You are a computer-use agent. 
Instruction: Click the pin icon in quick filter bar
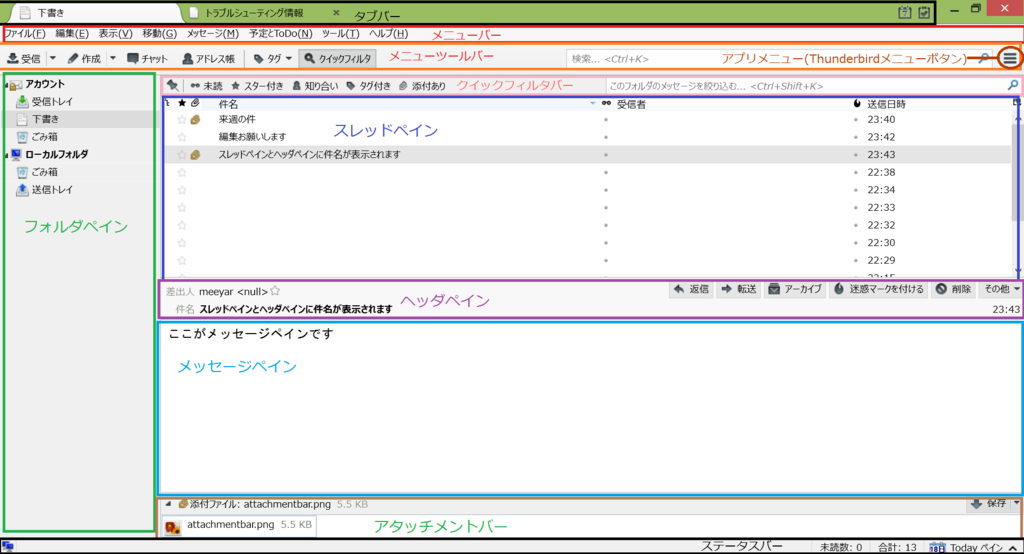click(x=173, y=86)
